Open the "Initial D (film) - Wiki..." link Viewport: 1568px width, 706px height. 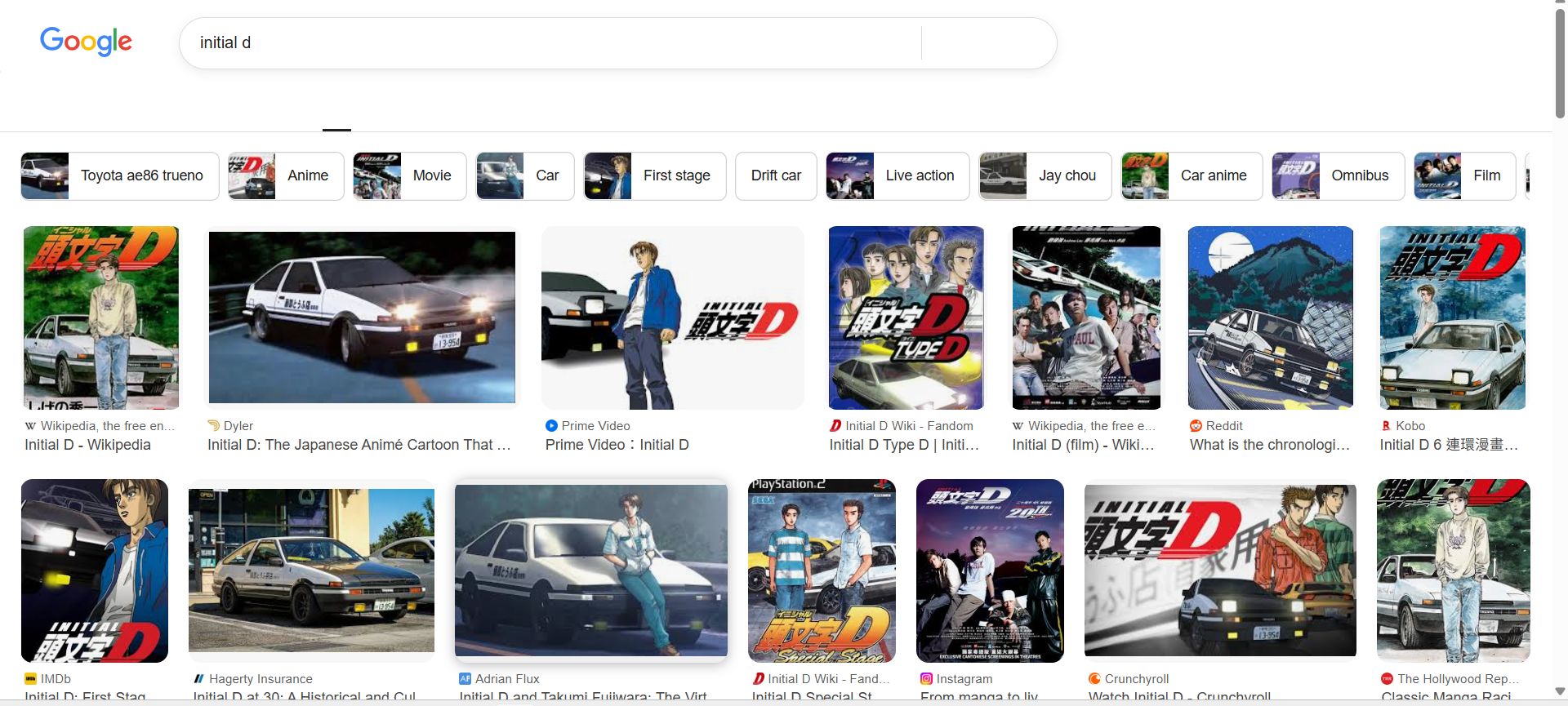(x=1083, y=445)
